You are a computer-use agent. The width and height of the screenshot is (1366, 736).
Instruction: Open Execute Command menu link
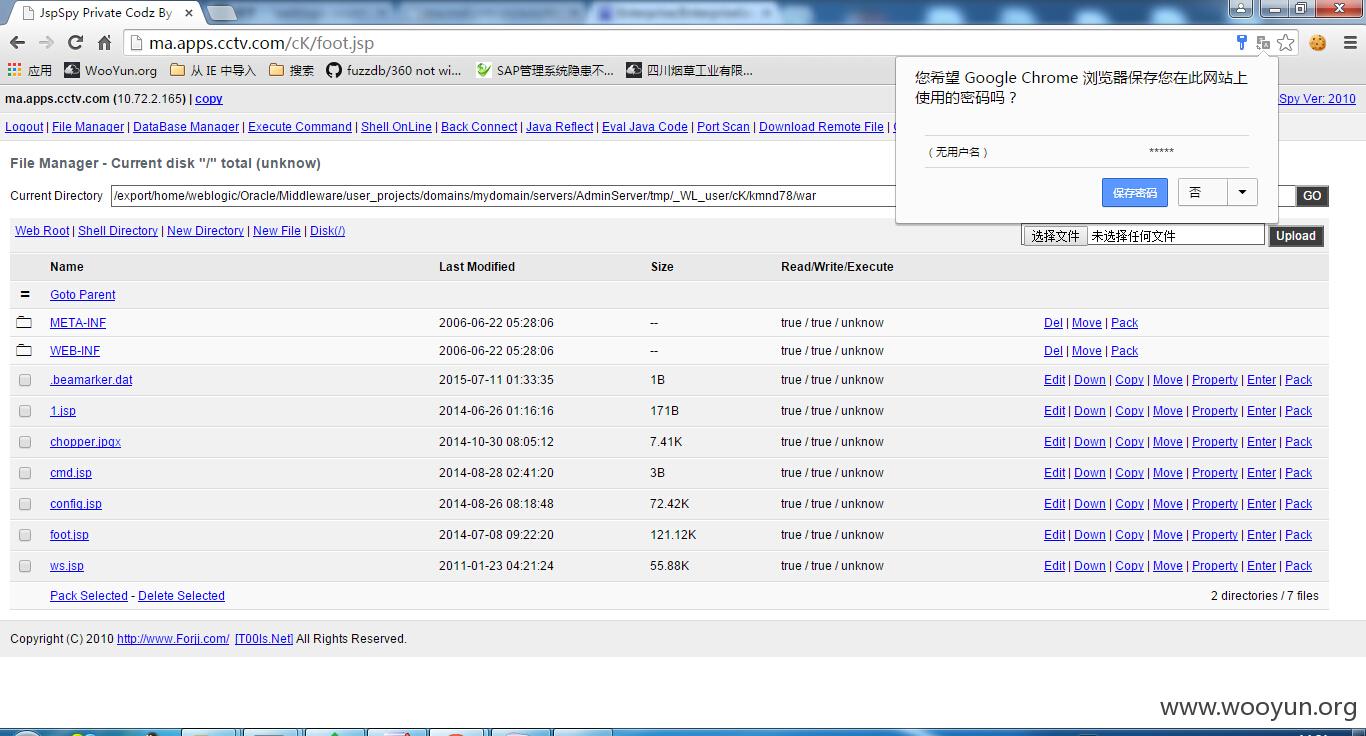[x=300, y=127]
